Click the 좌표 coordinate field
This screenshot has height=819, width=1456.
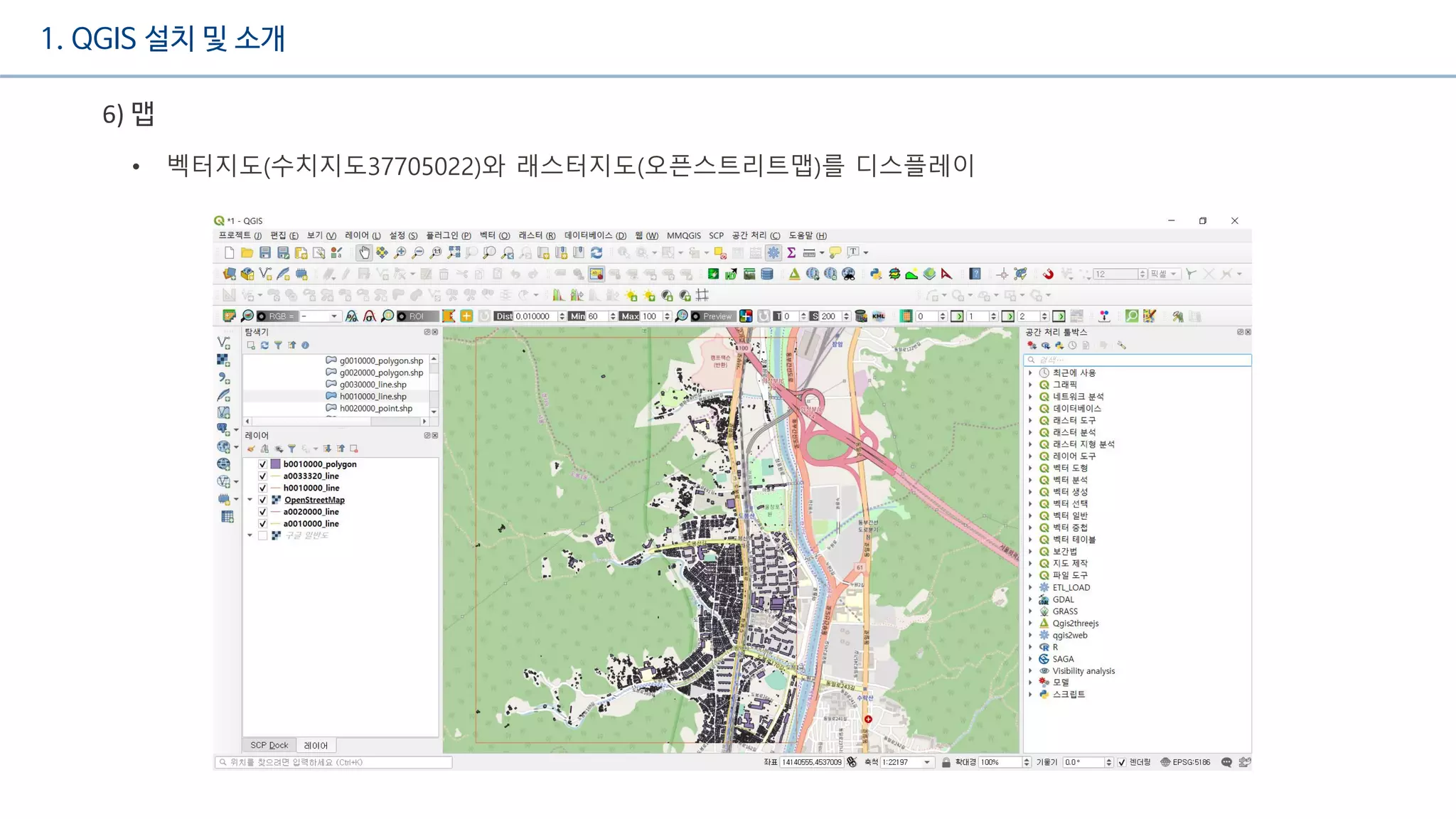[812, 762]
